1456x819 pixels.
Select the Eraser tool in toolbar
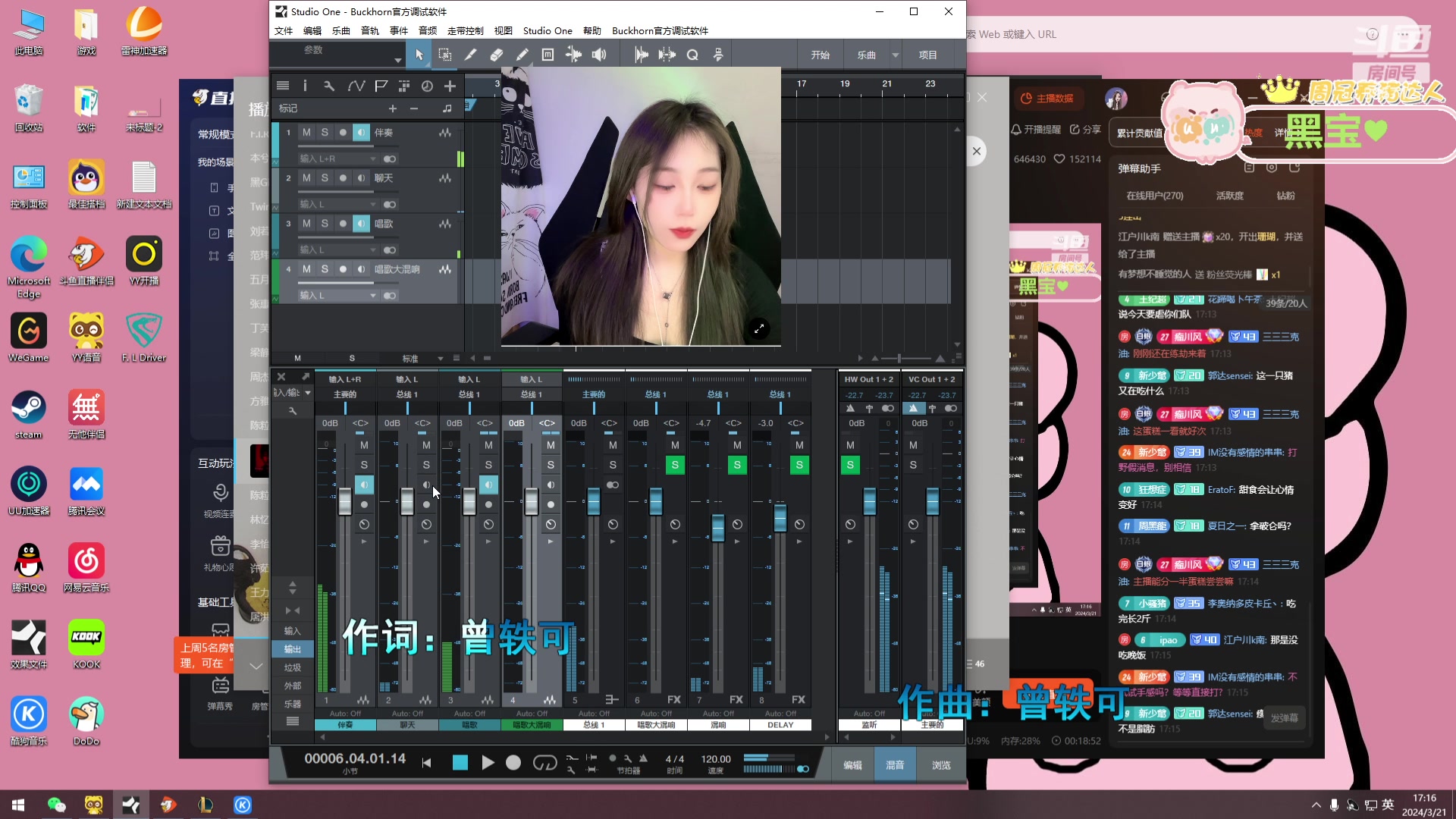pos(496,55)
